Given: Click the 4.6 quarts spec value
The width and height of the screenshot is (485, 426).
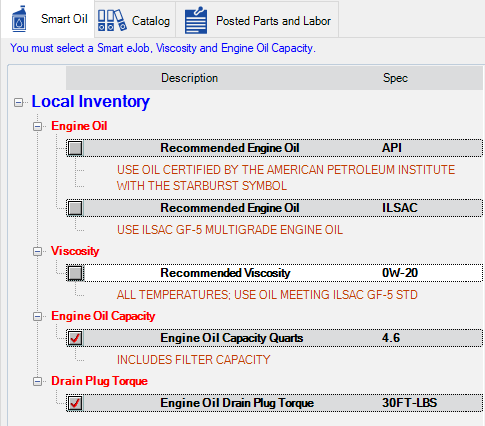Looking at the screenshot, I should coord(391,338).
